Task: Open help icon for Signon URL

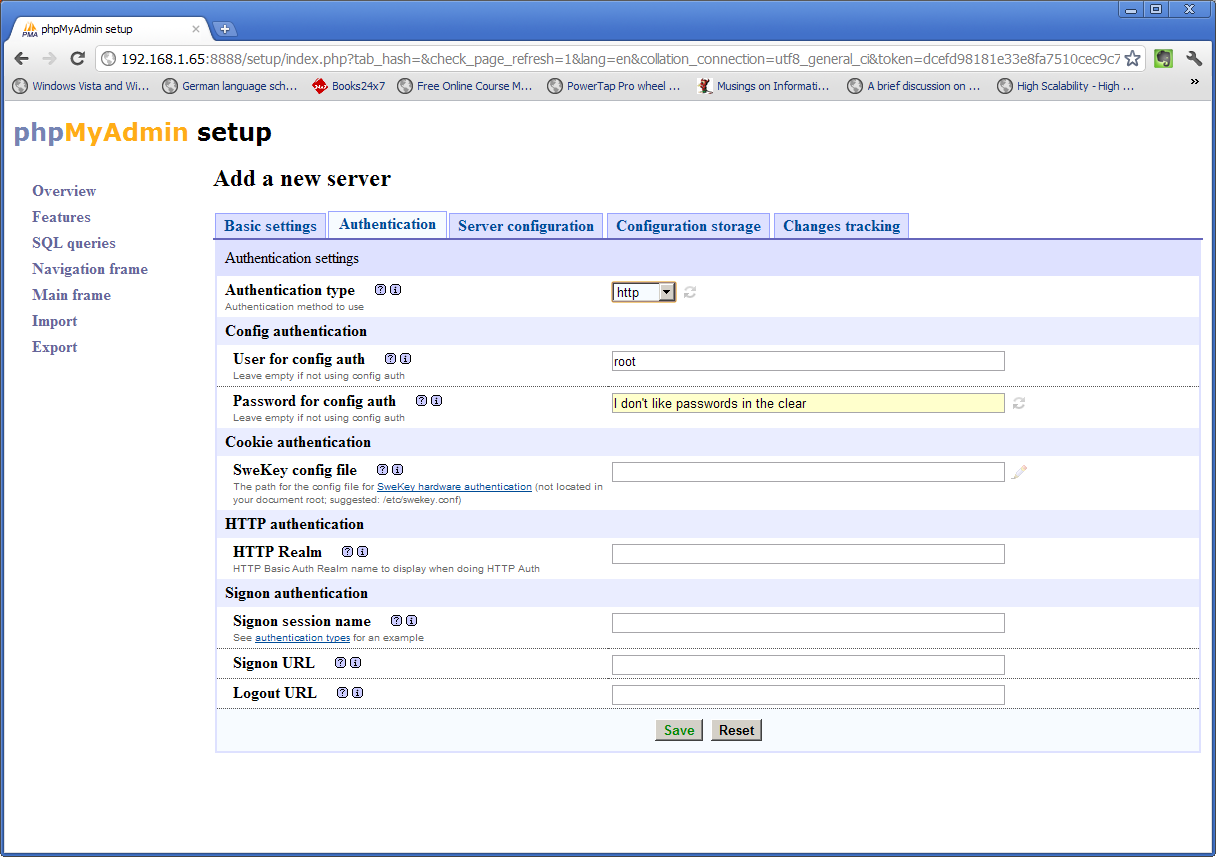Action: (x=340, y=663)
